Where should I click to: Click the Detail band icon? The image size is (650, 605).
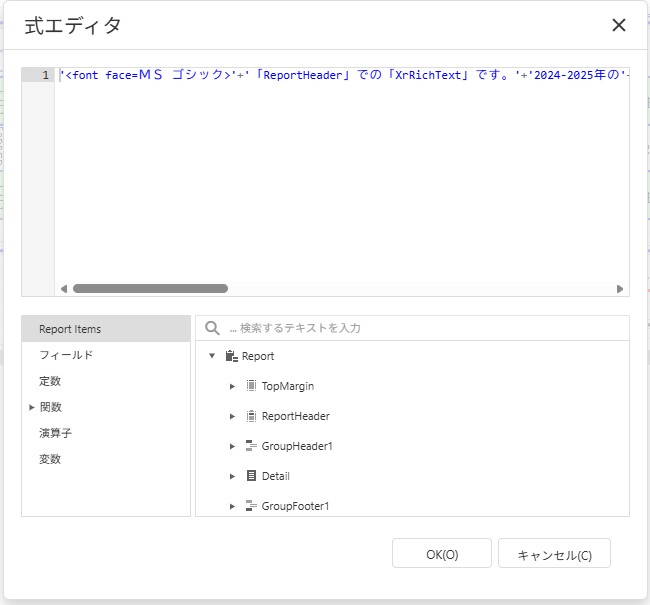pyautogui.click(x=251, y=476)
